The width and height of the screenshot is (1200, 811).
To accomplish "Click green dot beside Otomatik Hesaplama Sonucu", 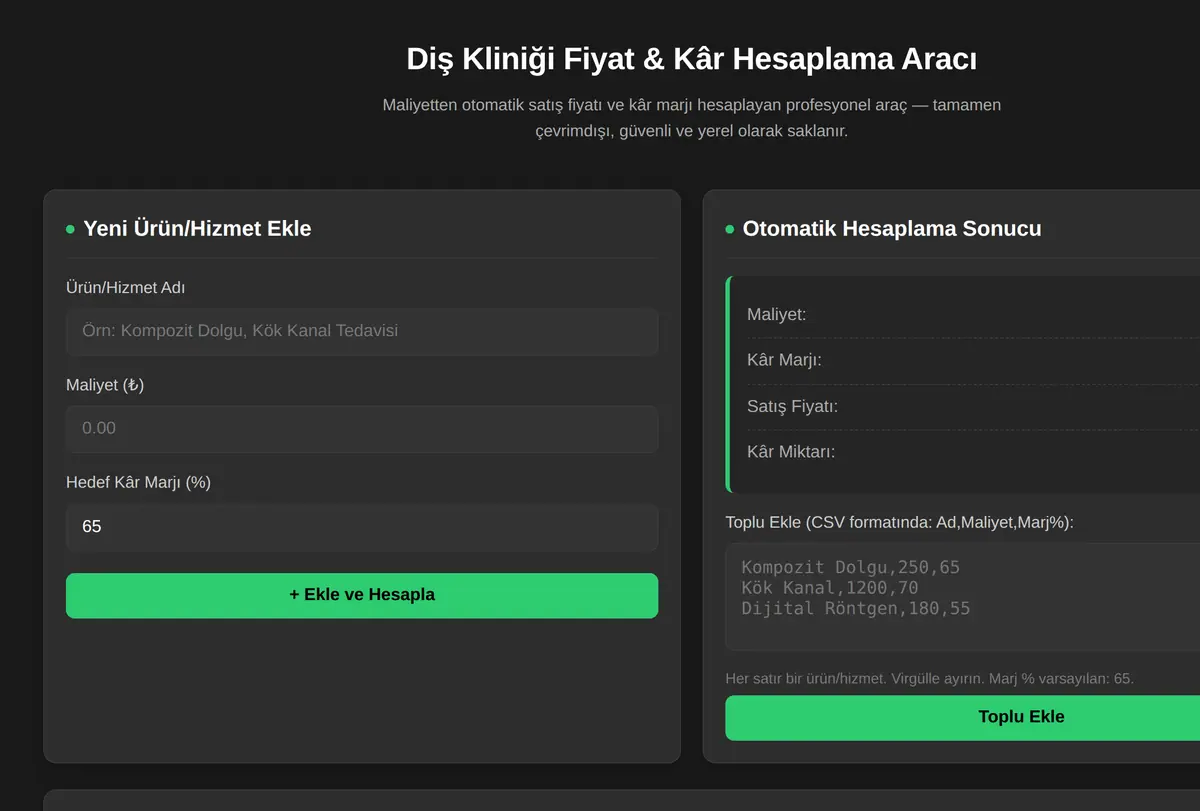I will pos(730,230).
